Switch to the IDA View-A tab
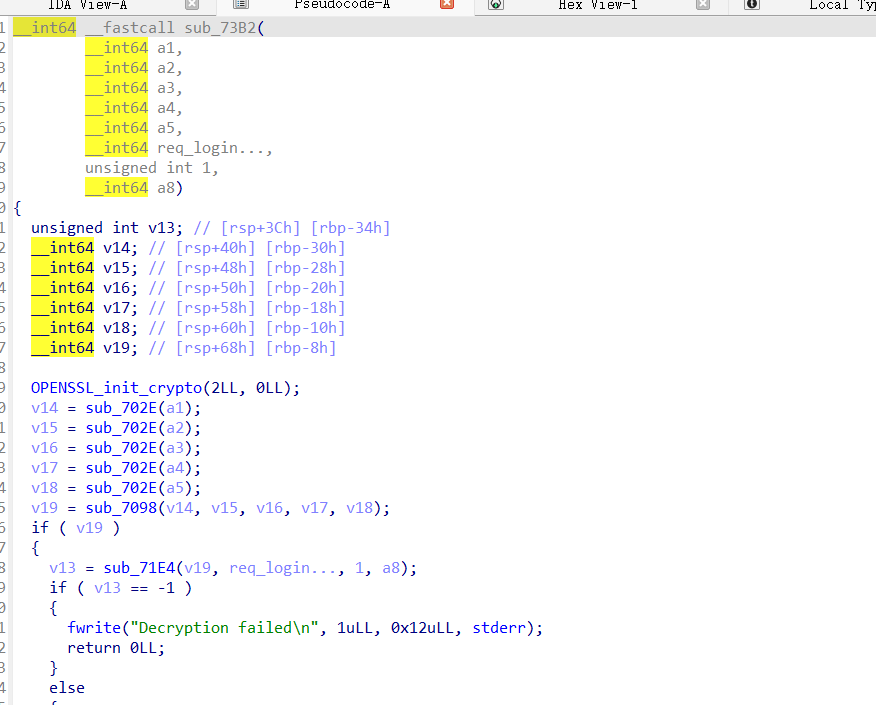 tap(87, 4)
